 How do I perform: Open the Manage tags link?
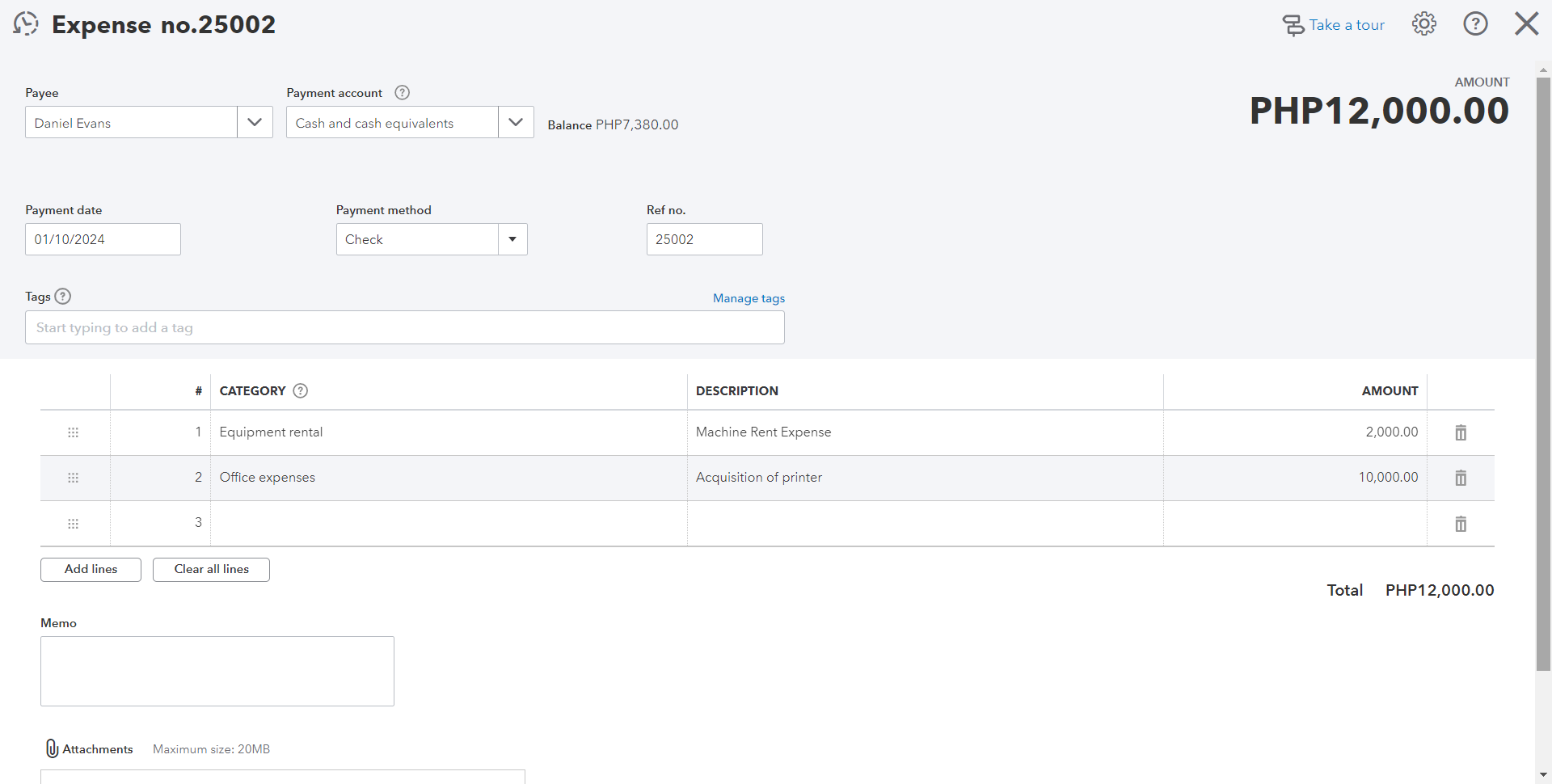coord(749,298)
